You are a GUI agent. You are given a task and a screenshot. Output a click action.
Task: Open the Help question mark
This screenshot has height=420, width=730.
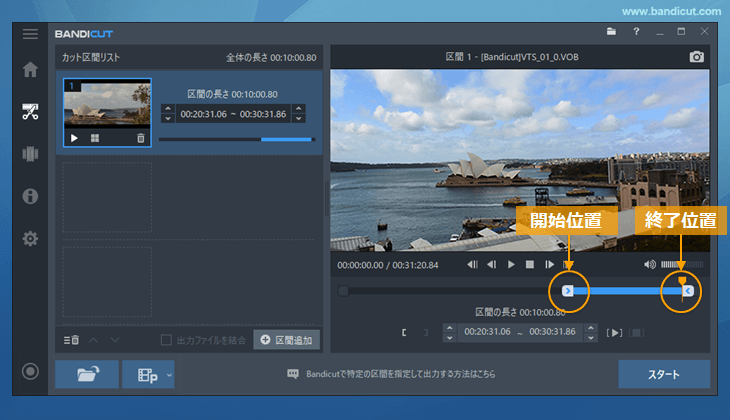636,32
